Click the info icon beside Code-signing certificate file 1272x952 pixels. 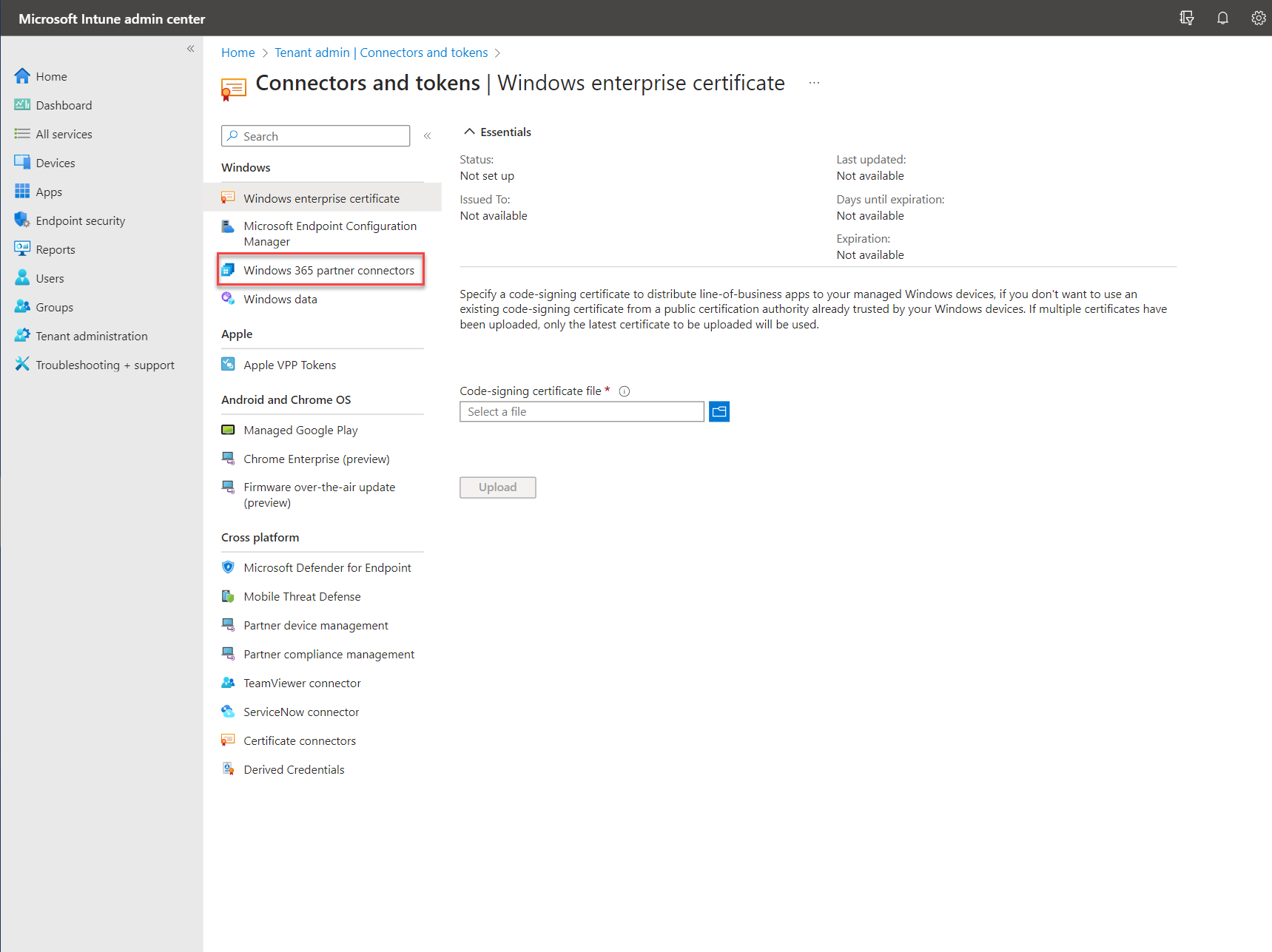click(625, 391)
